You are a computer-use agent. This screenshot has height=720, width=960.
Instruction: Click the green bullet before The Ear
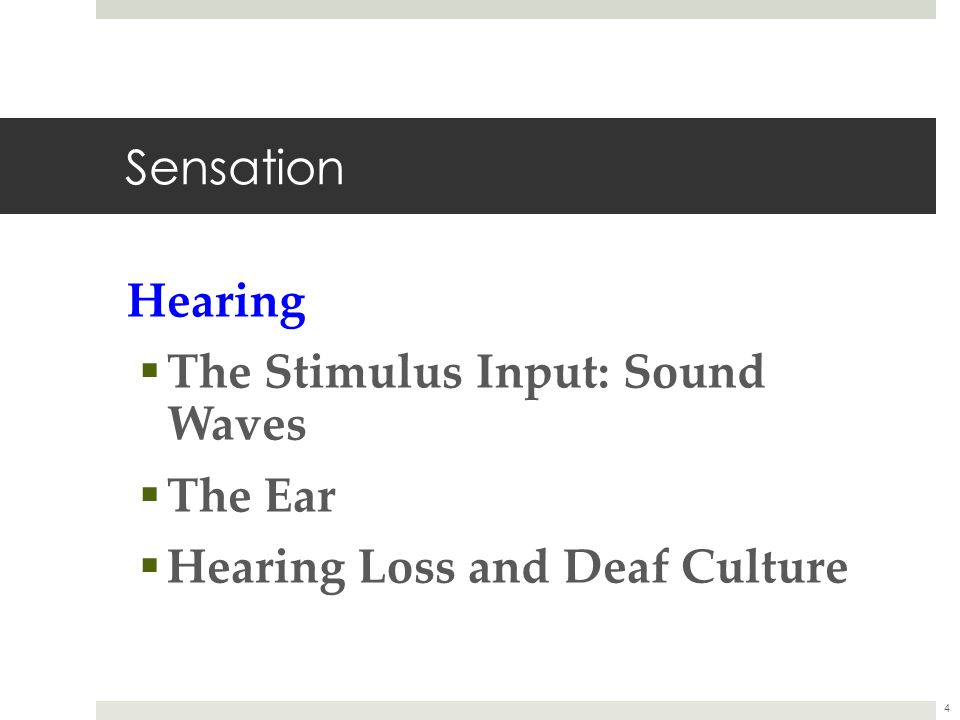149,493
